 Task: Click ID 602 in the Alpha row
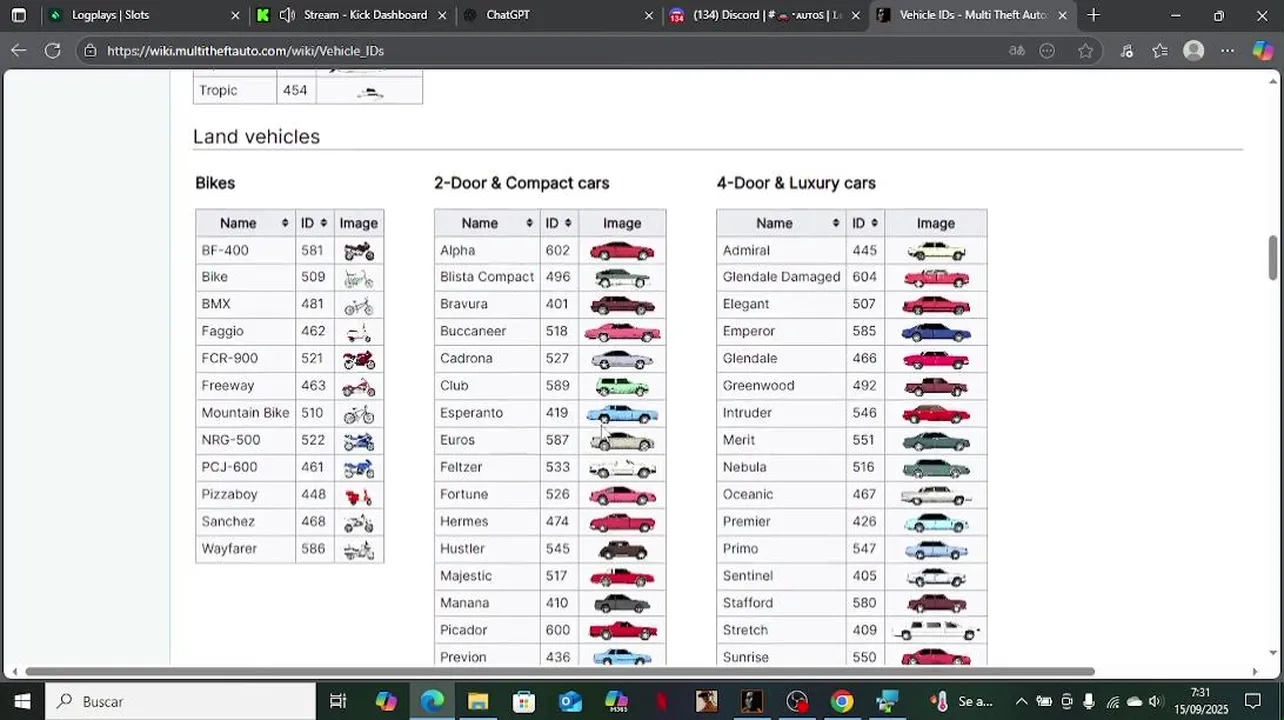(x=557, y=250)
